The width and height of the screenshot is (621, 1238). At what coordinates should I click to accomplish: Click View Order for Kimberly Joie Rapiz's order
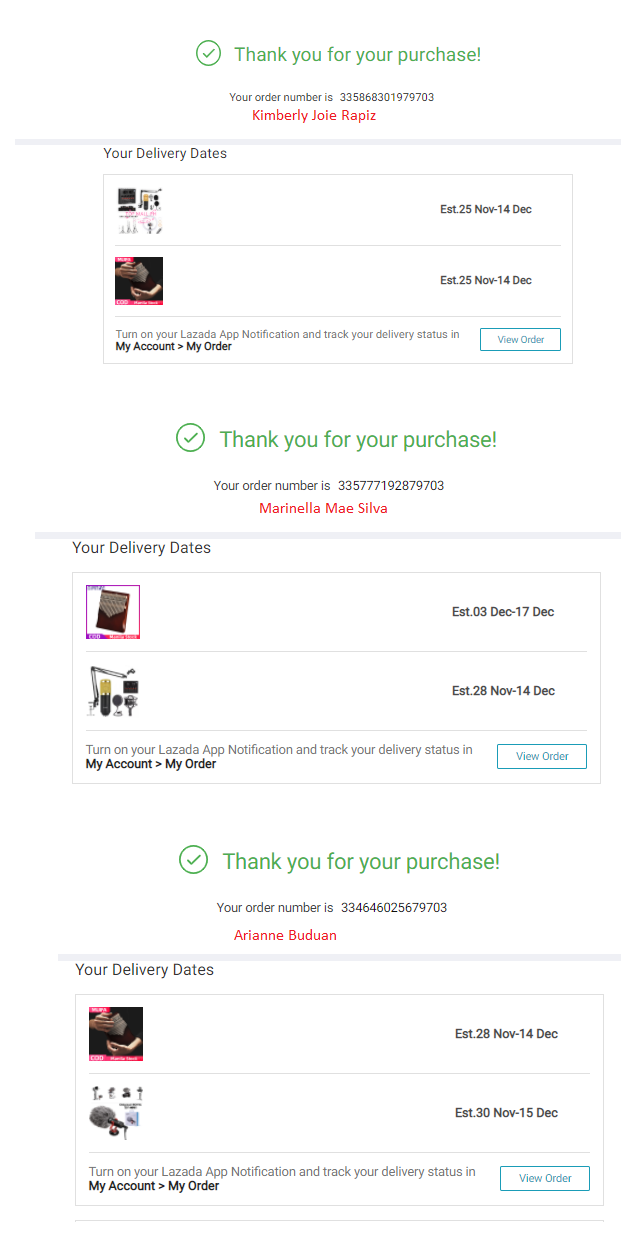[x=520, y=340]
